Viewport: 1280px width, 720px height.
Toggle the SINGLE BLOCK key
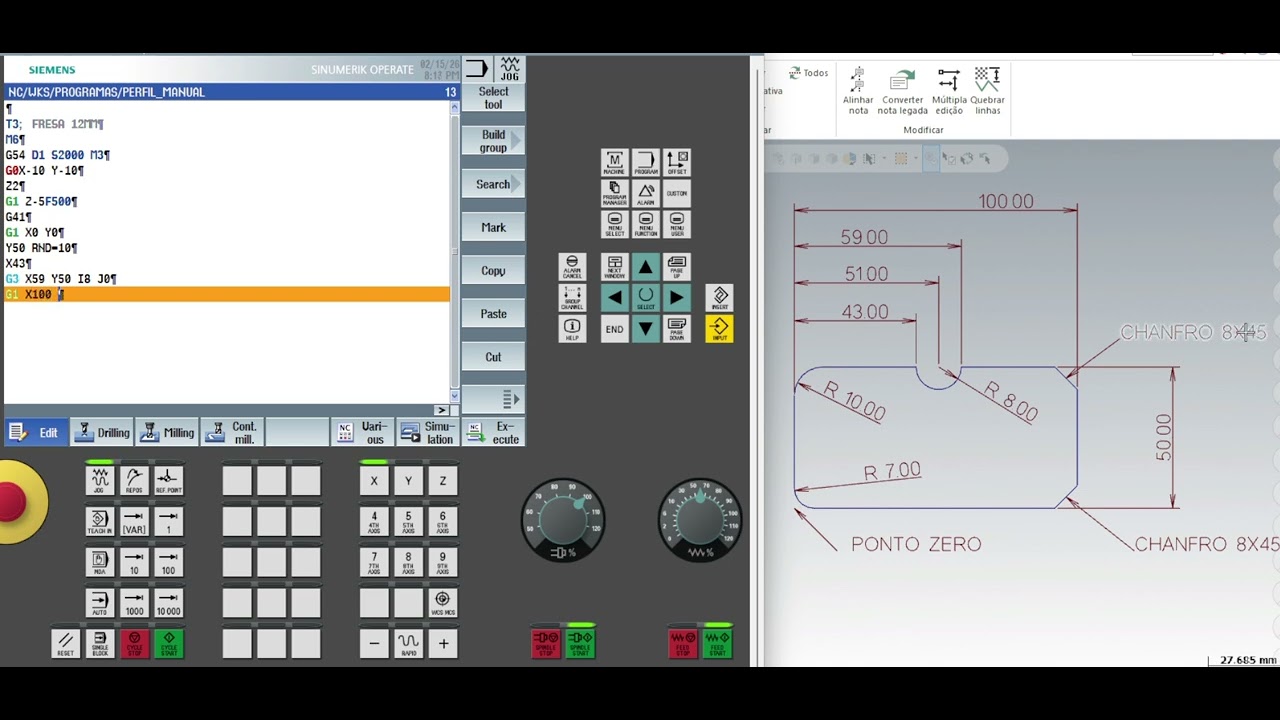pyautogui.click(x=100, y=644)
